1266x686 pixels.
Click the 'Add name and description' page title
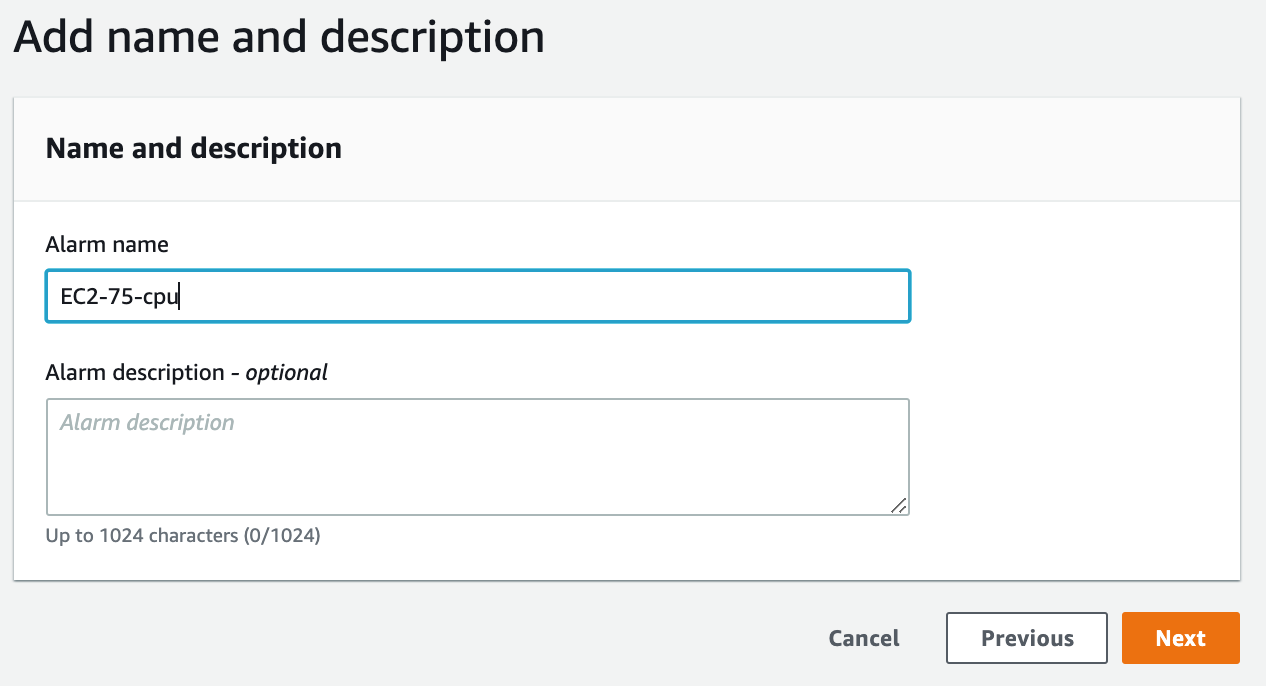(x=279, y=37)
